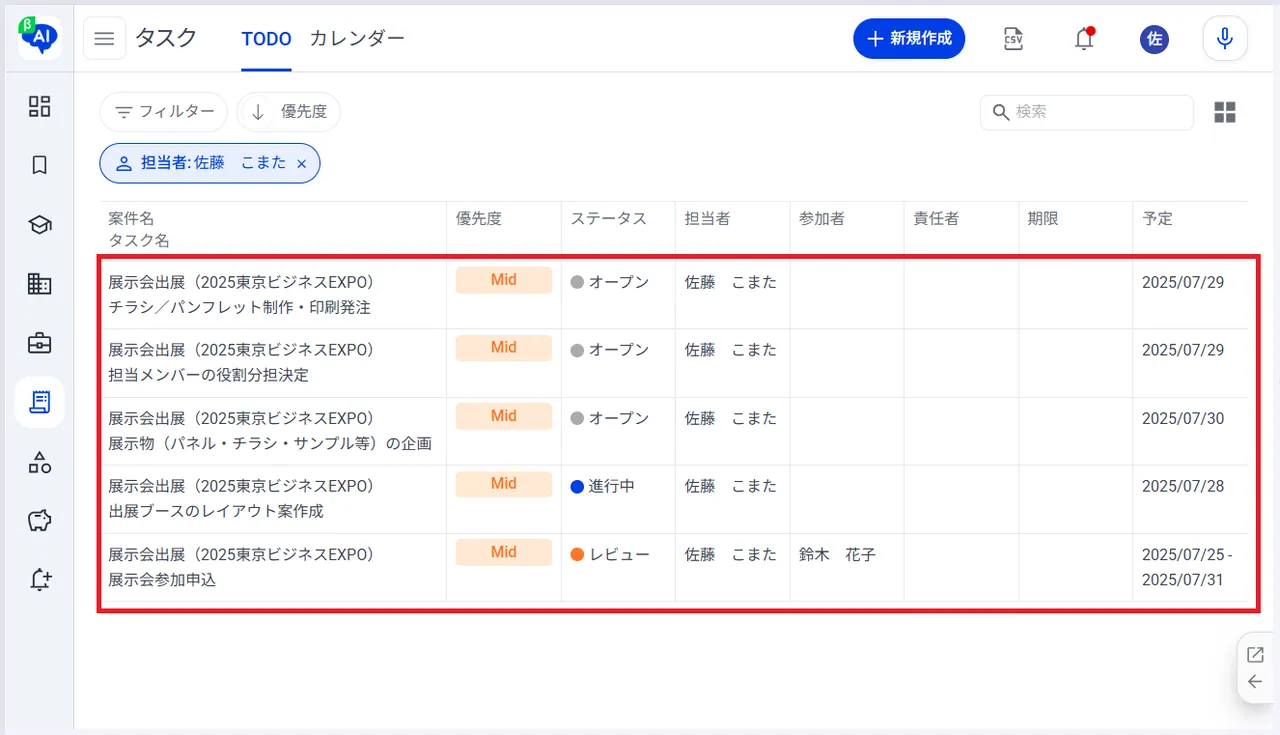Open task 出展ブースのレイアウト案作成

(216, 511)
